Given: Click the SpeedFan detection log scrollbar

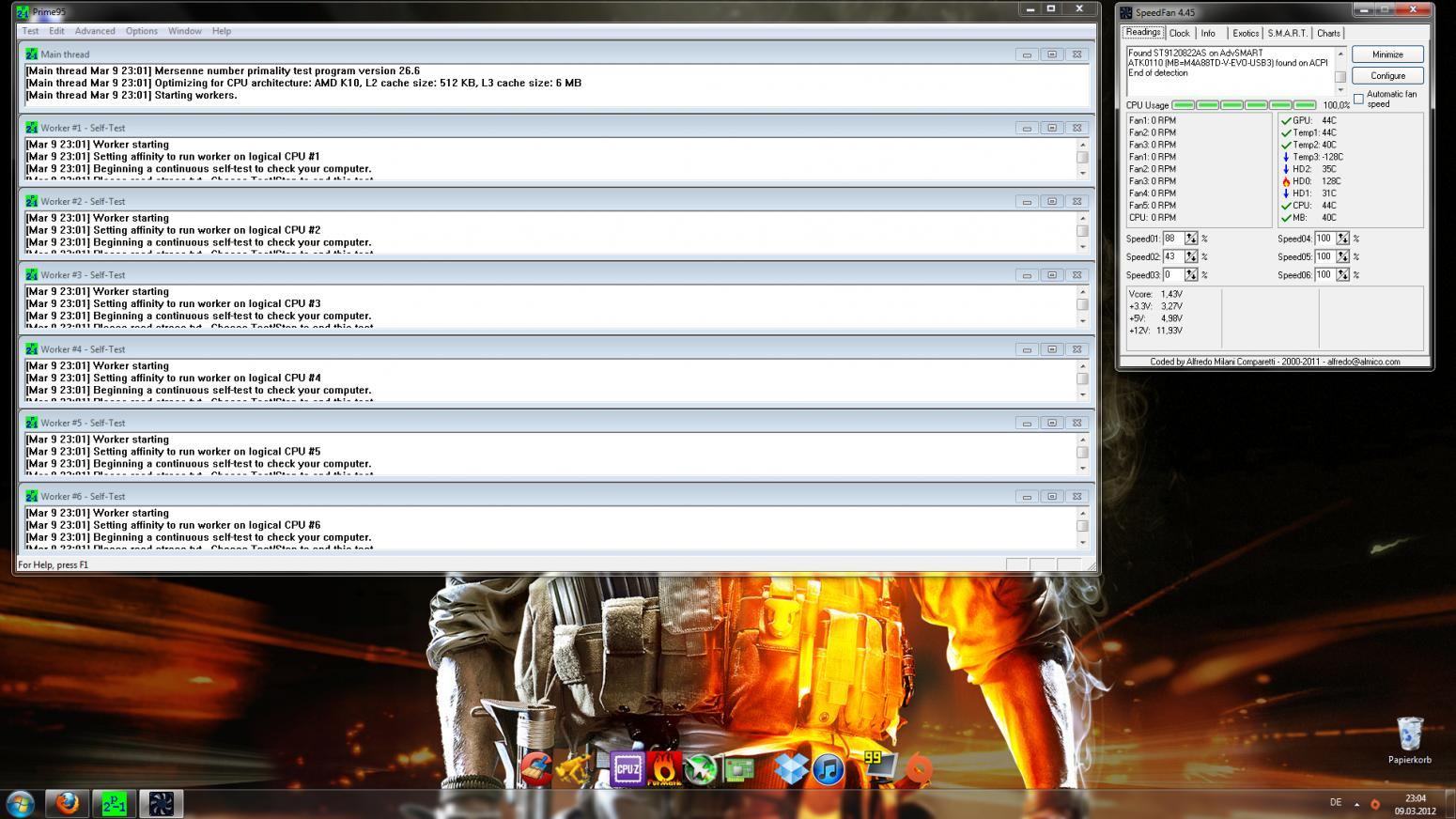Looking at the screenshot, I should (x=1340, y=71).
